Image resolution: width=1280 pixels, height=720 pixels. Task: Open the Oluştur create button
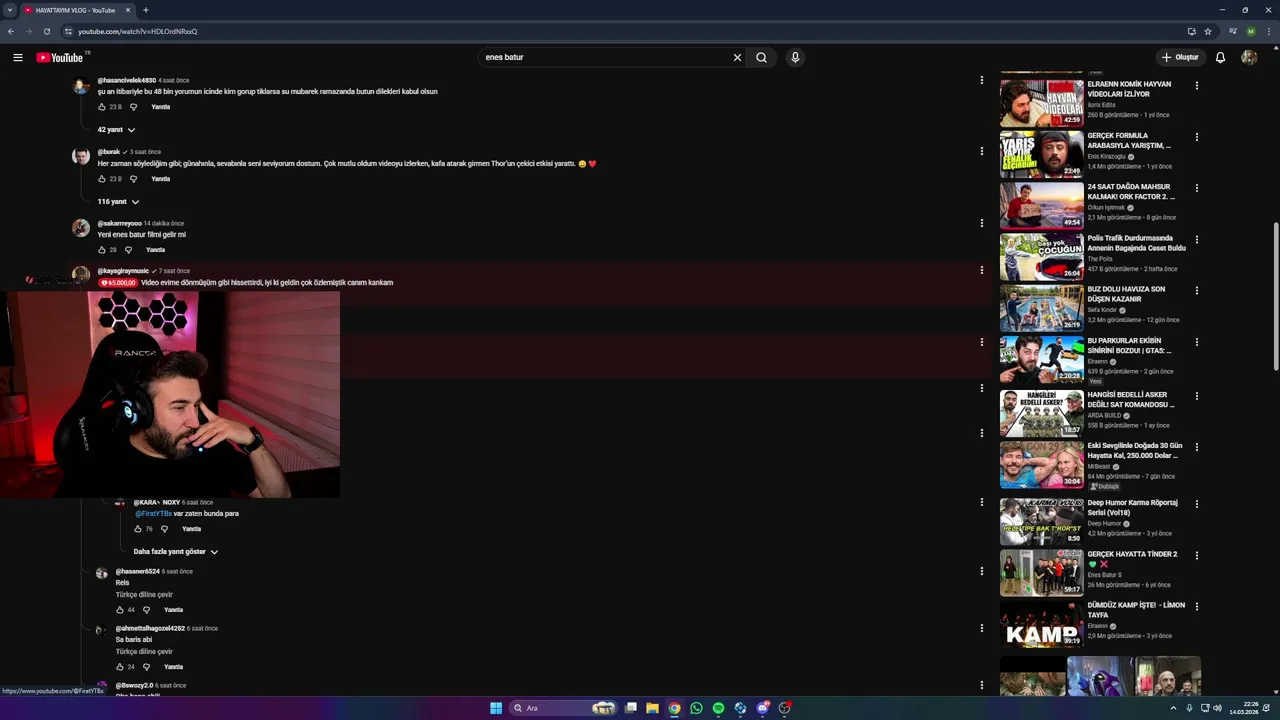tap(1180, 57)
